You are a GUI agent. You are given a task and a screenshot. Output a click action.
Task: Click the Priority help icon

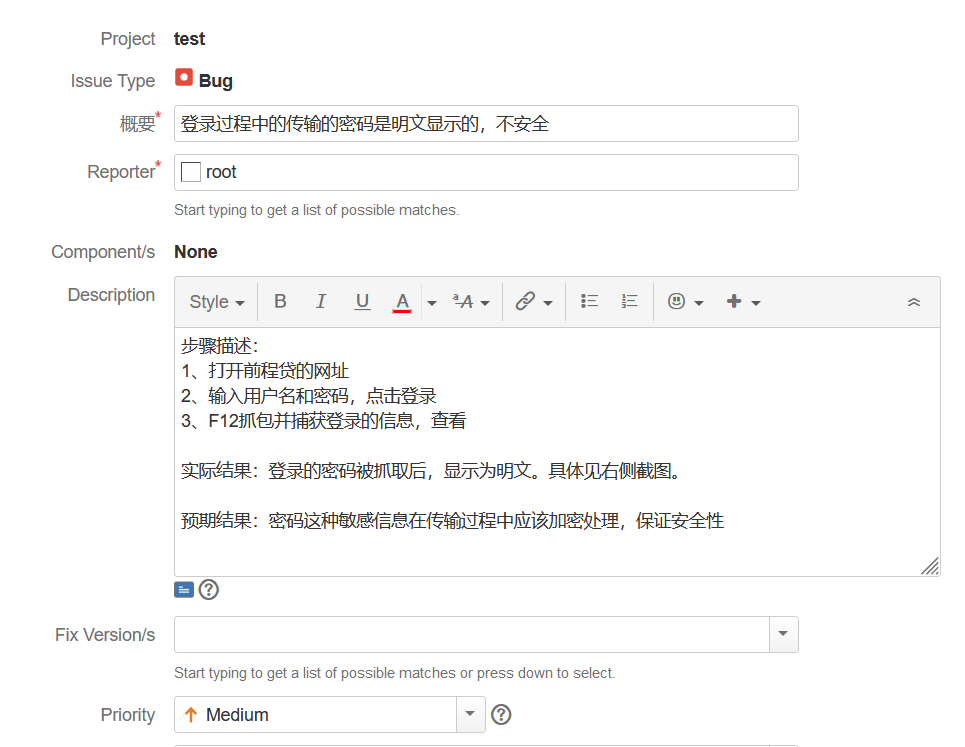pos(501,714)
